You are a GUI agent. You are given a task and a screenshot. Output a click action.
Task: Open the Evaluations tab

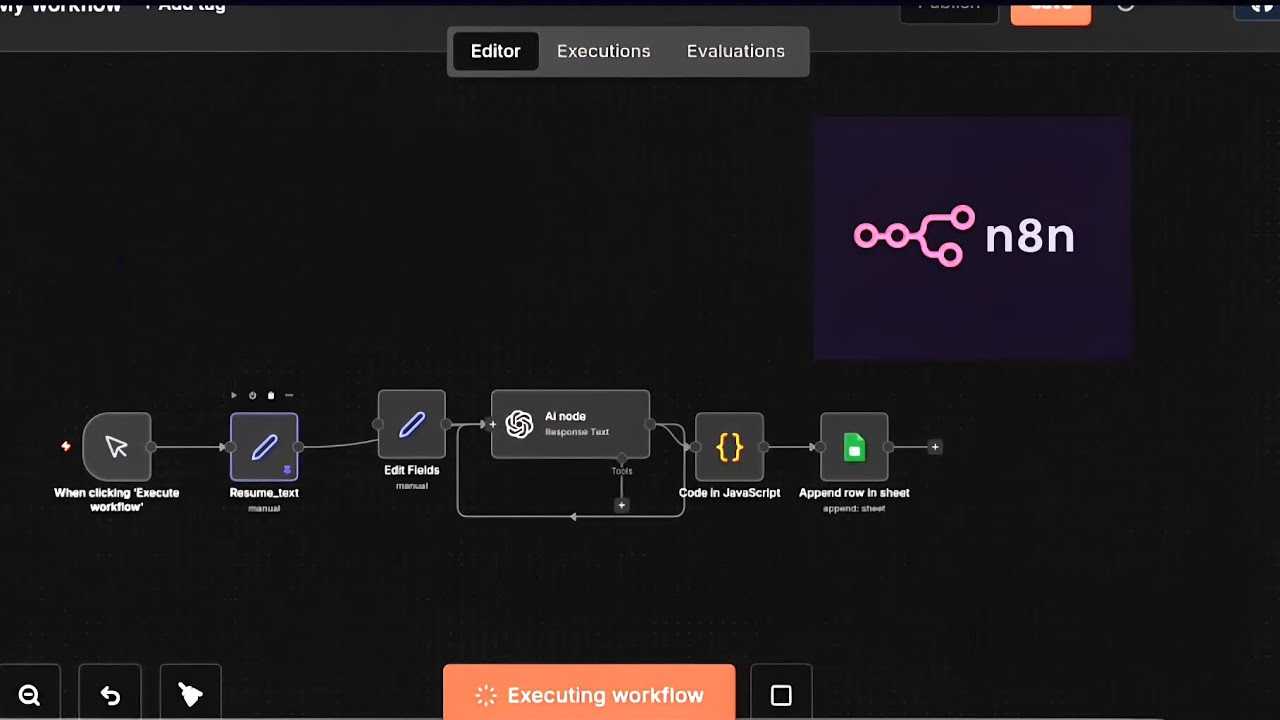[736, 51]
